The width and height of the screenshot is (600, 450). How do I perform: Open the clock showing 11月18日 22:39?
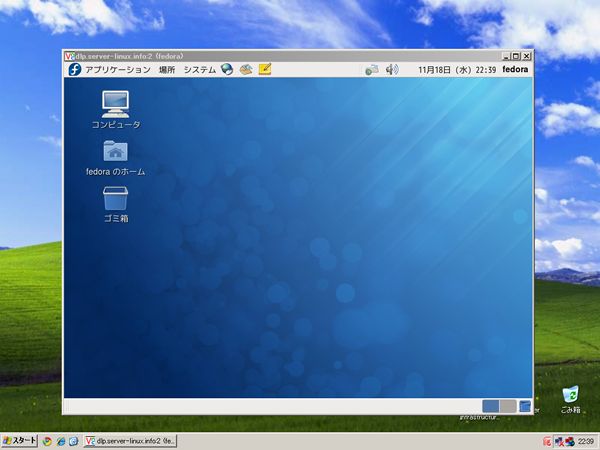pyautogui.click(x=457, y=70)
